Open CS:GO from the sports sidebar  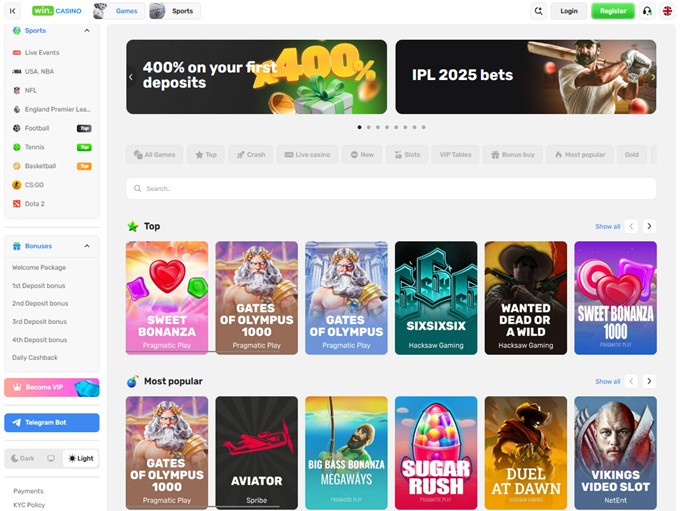point(34,185)
